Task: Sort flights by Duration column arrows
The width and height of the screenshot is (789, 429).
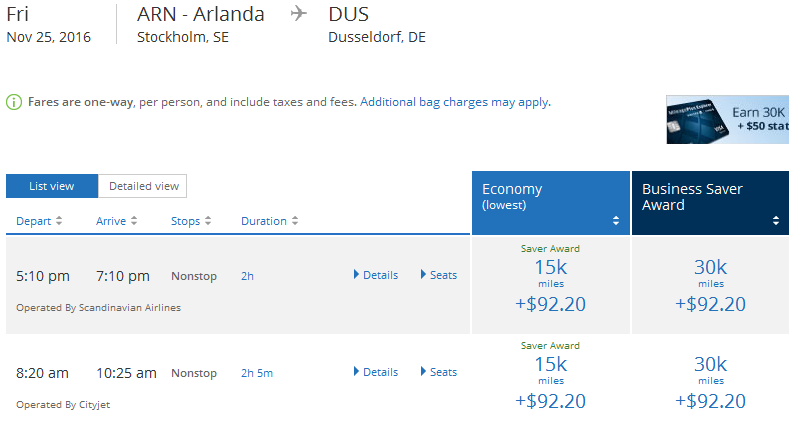Action: (294, 221)
